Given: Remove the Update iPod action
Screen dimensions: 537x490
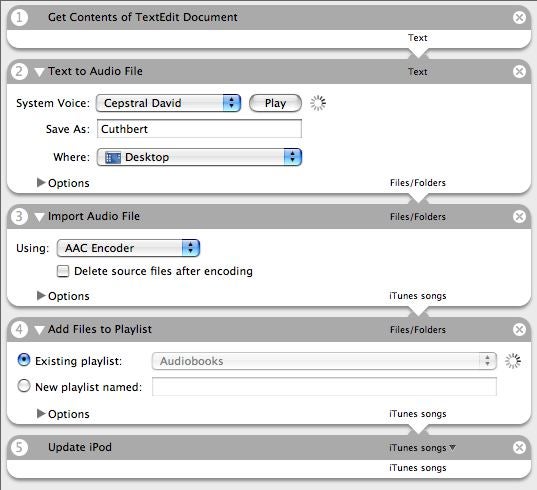Looking at the screenshot, I should click(x=519, y=447).
